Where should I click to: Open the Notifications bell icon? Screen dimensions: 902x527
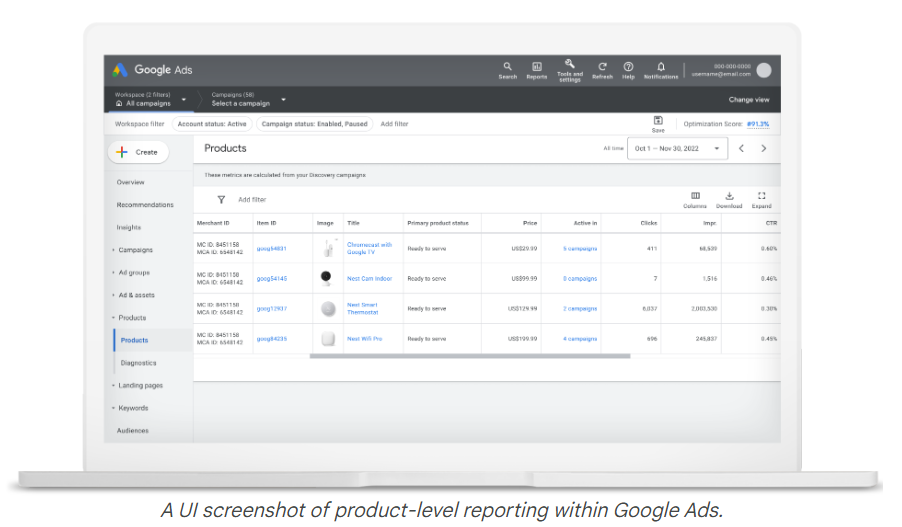(x=660, y=66)
